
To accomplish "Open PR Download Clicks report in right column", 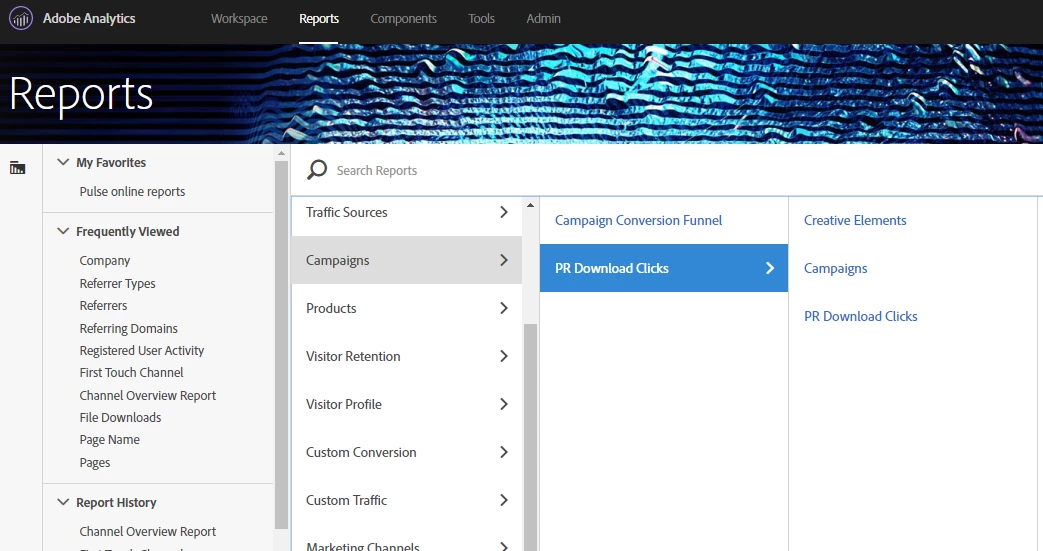I will tap(860, 316).
